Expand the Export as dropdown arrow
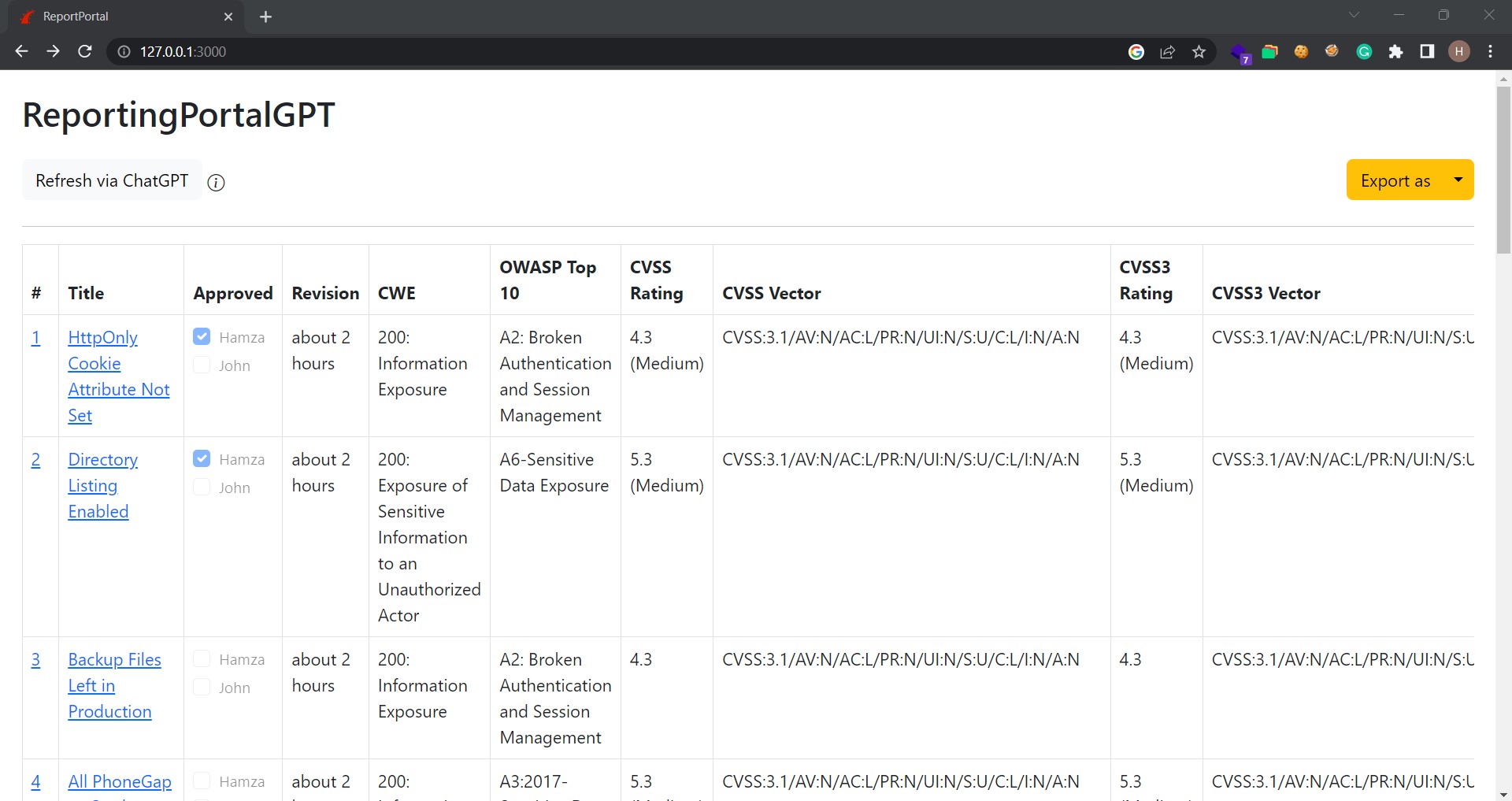1512x801 pixels. point(1458,180)
